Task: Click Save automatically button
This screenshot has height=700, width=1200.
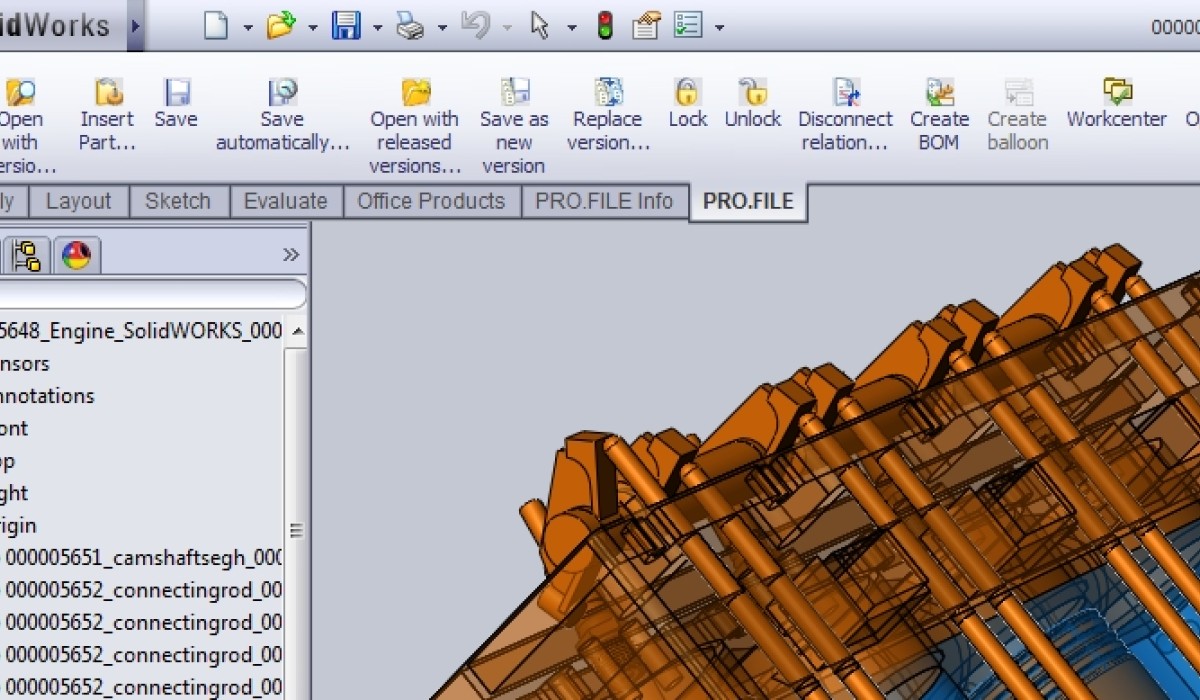Action: click(x=283, y=94)
